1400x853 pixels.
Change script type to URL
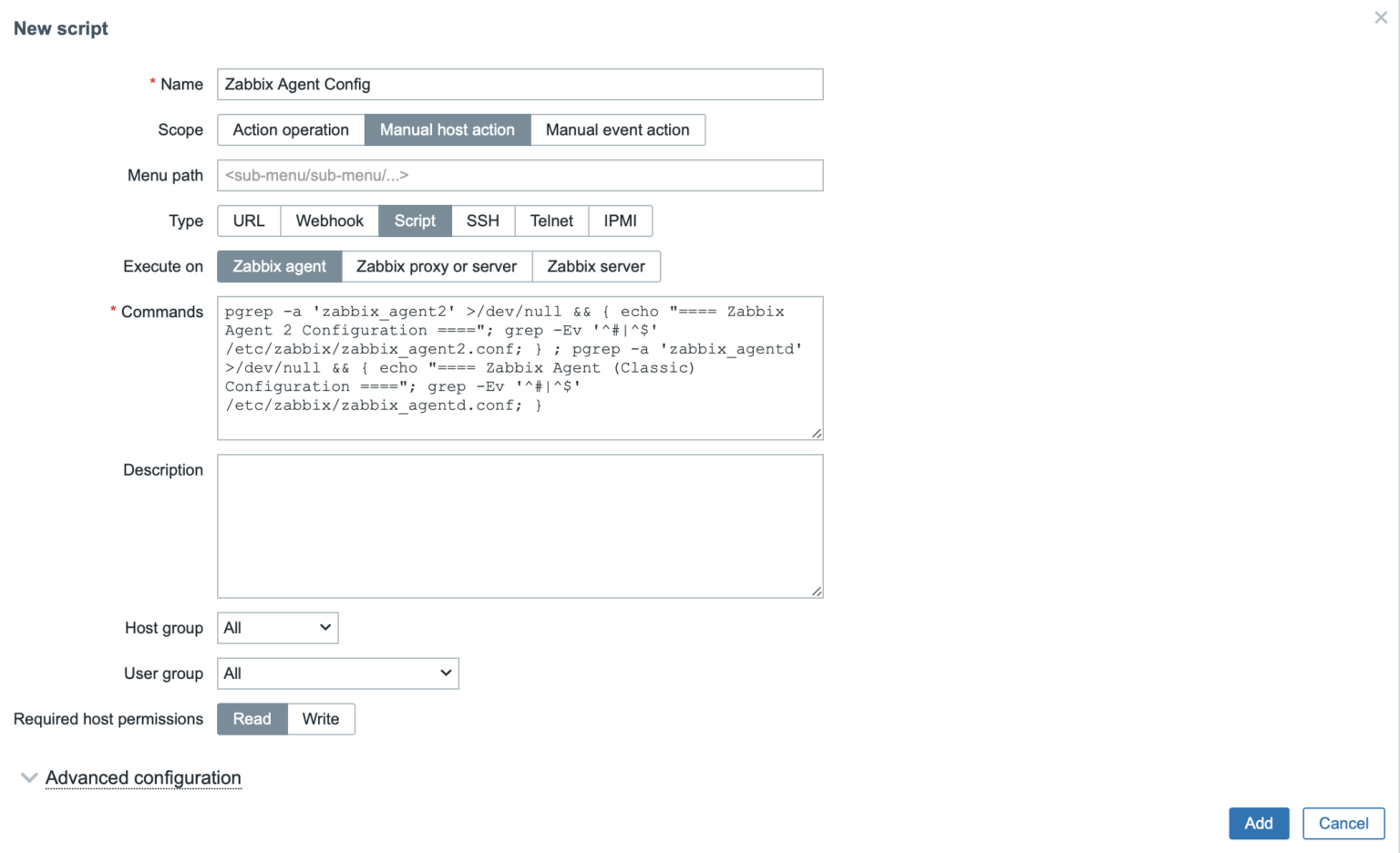(248, 221)
